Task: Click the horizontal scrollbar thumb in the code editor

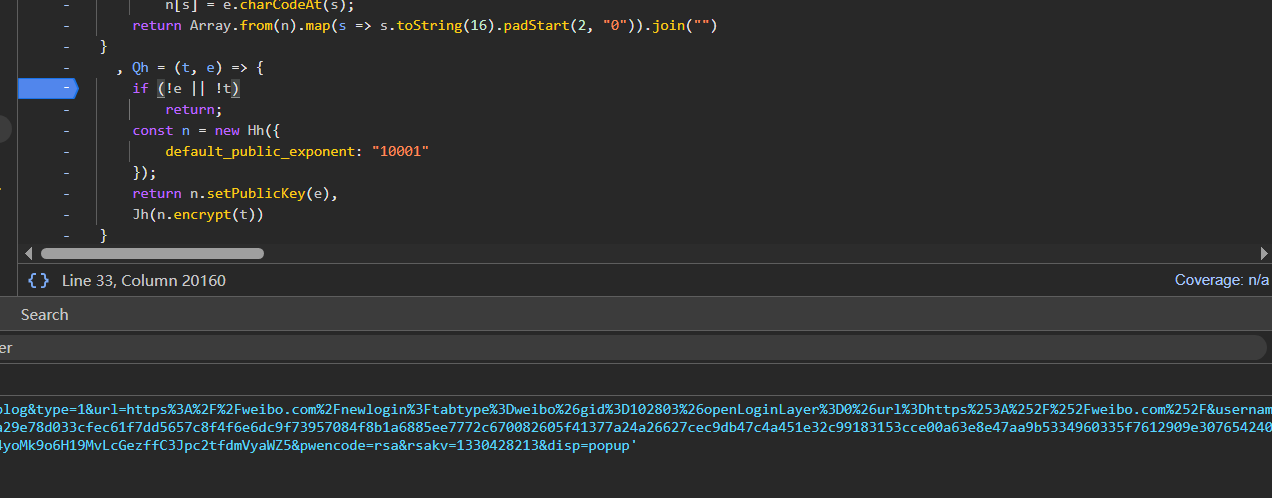Action: [x=151, y=254]
